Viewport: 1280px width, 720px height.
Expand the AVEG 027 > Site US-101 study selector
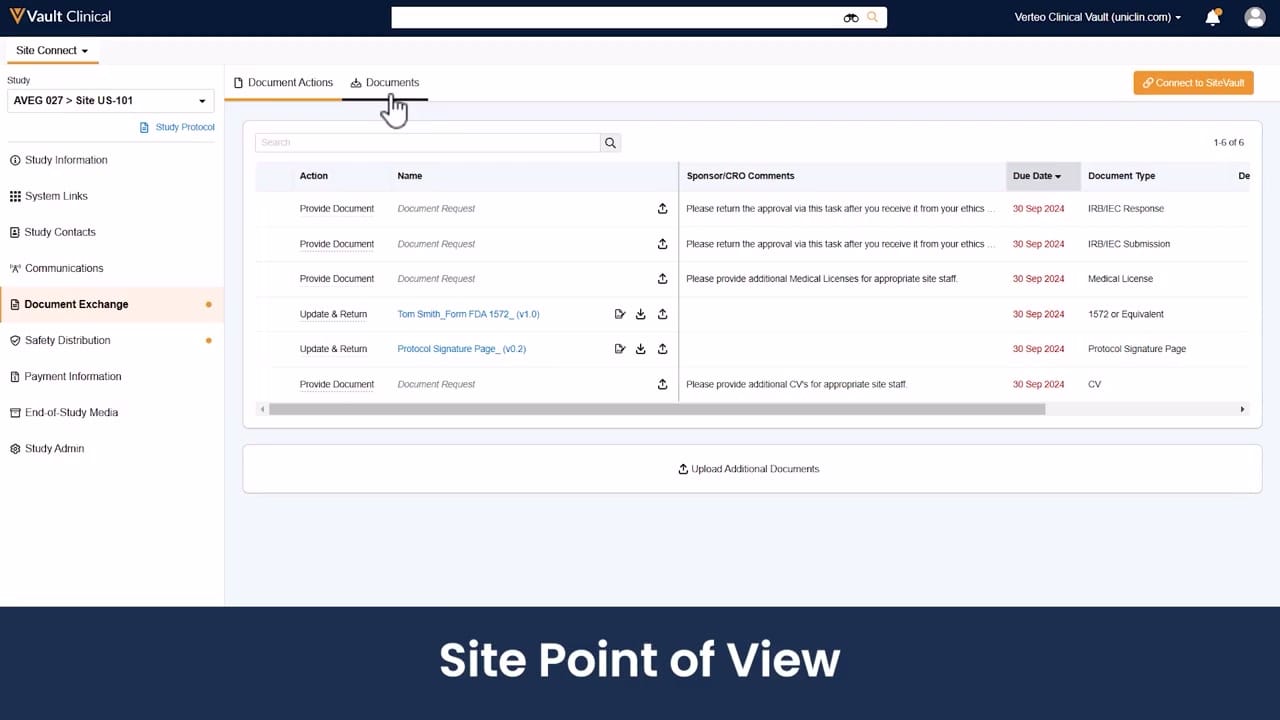coord(110,100)
